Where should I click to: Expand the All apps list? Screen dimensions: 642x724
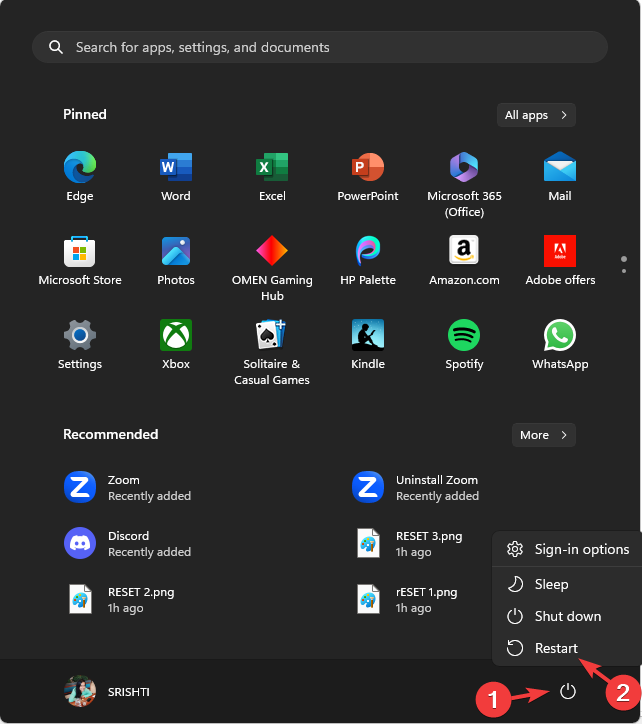(536, 115)
